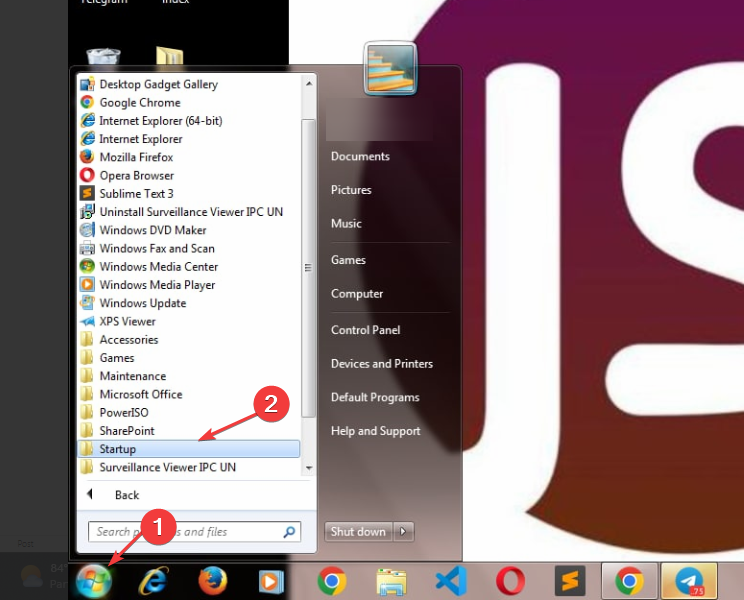The image size is (744, 600).
Task: Open Default Programs
Action: click(375, 397)
